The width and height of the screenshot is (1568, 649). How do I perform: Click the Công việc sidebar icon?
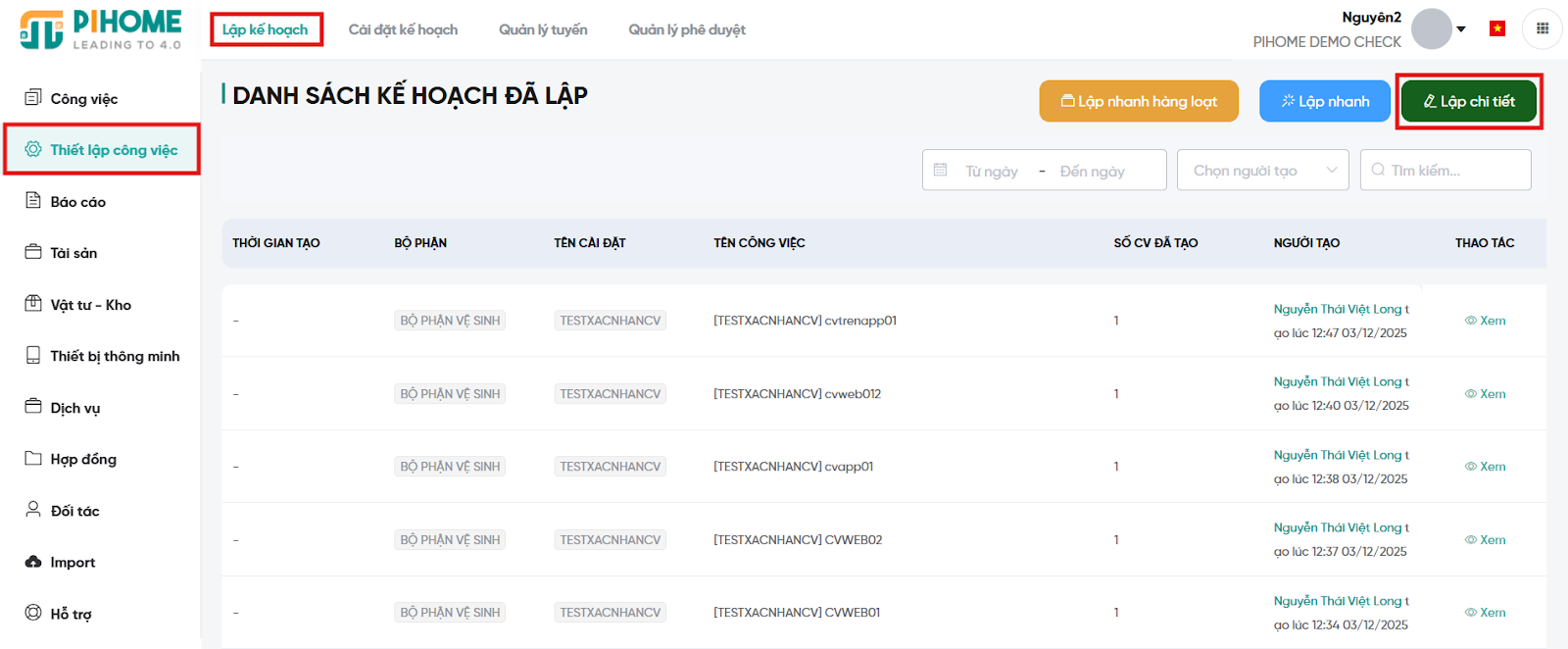[33, 98]
